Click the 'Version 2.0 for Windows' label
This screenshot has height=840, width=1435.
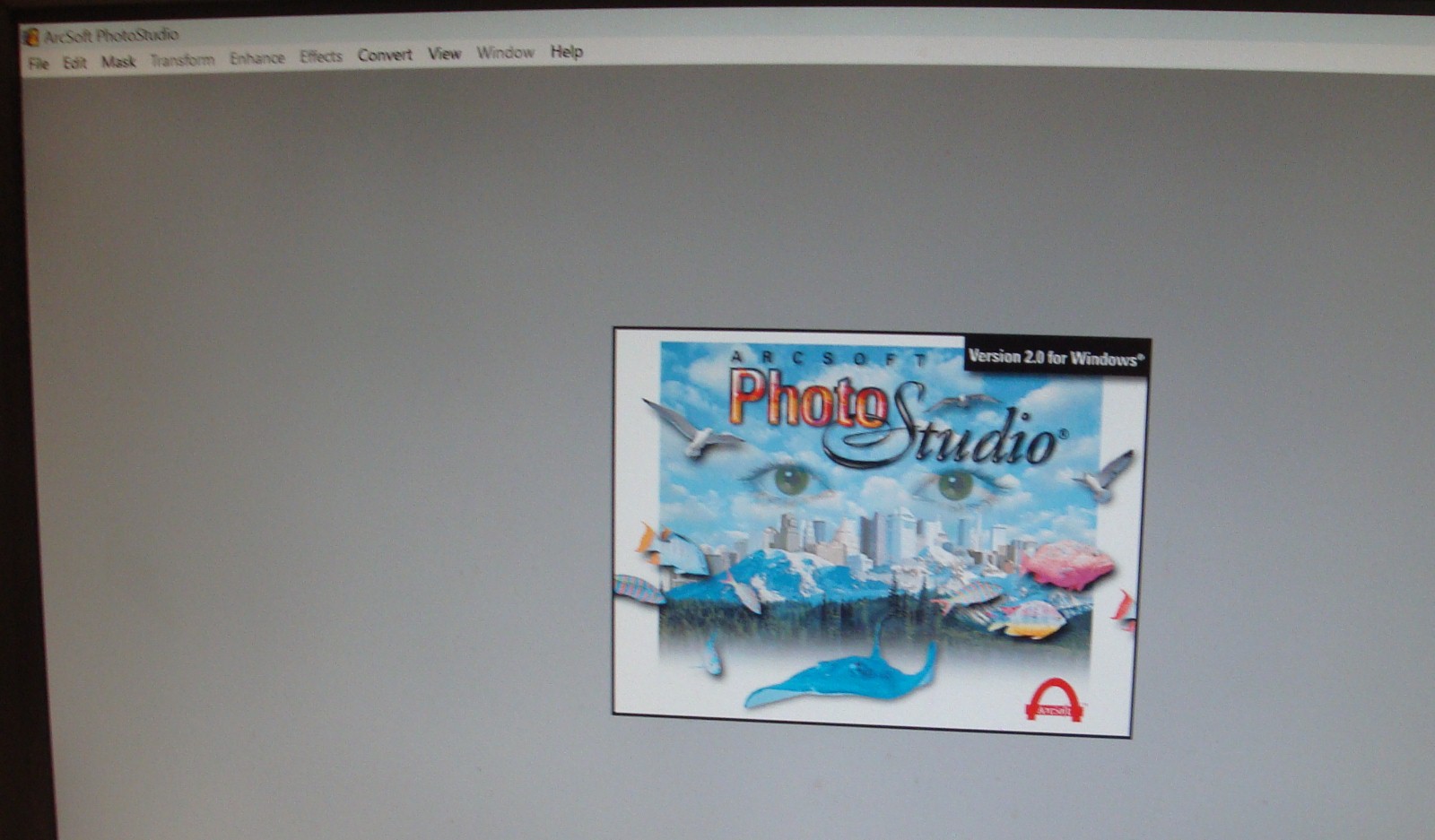coord(1057,358)
